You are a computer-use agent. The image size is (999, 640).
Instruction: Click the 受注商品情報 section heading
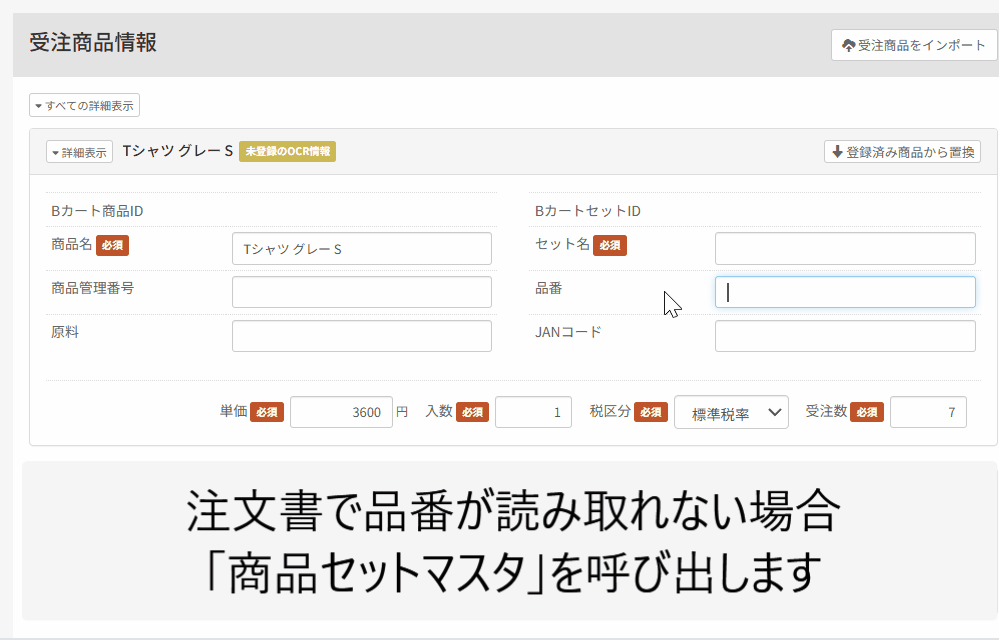tap(93, 43)
